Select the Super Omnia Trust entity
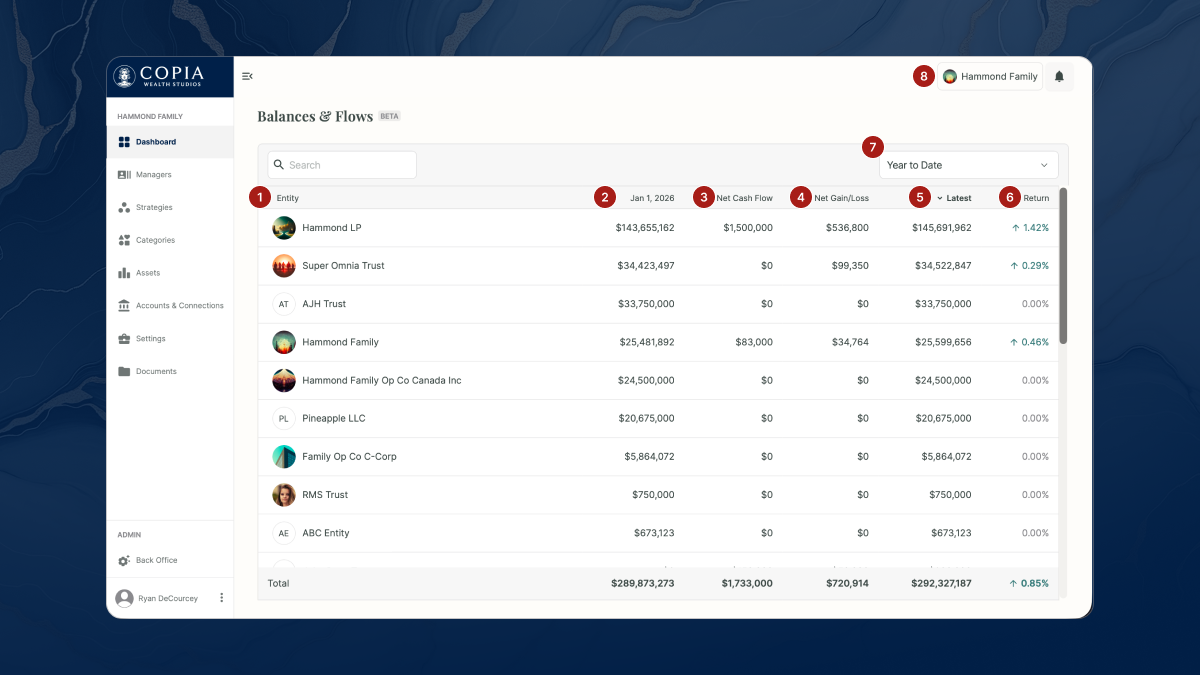Screen dimensions: 1200x675 [343, 266]
